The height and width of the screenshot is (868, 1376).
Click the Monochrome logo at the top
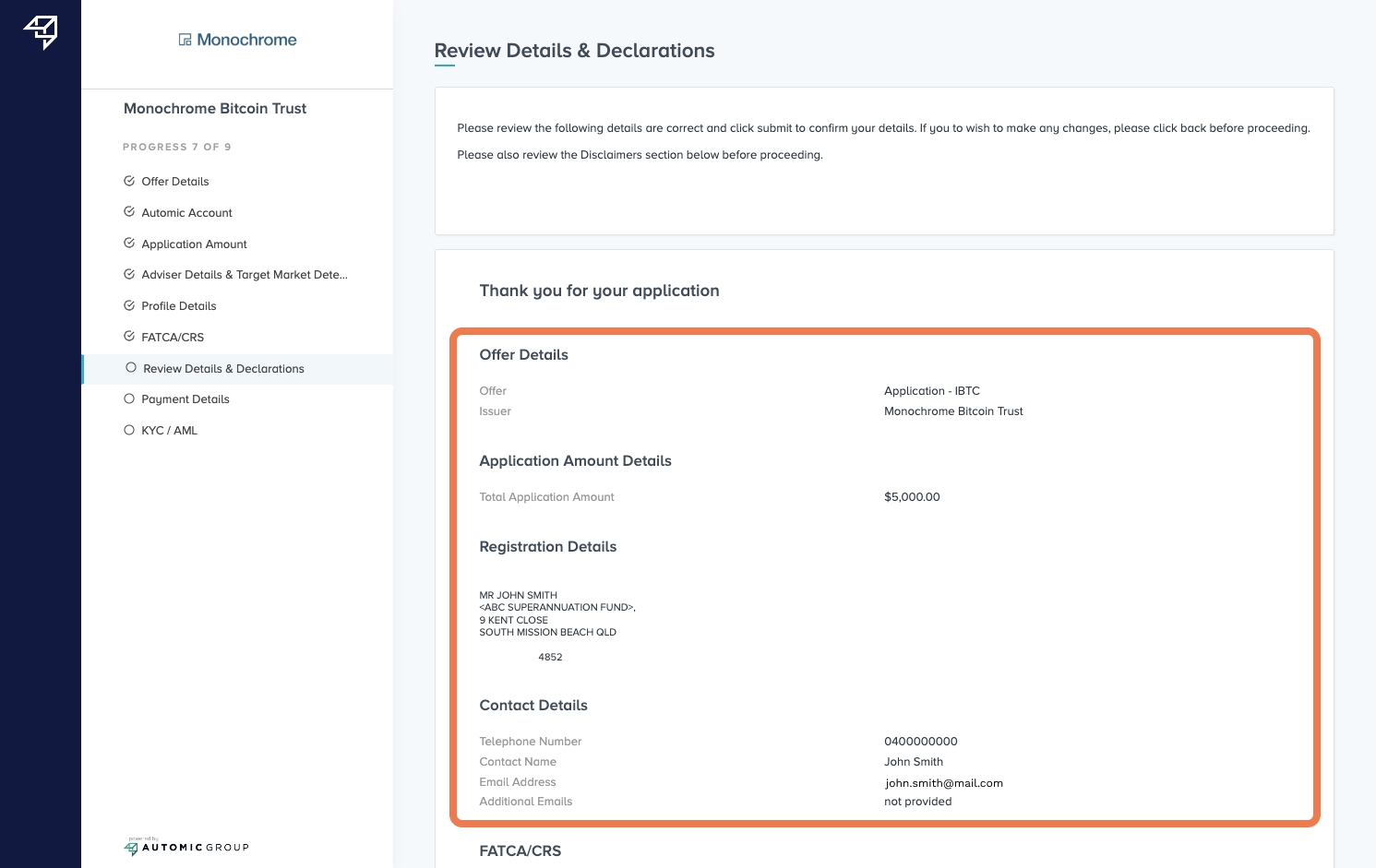pyautogui.click(x=238, y=40)
